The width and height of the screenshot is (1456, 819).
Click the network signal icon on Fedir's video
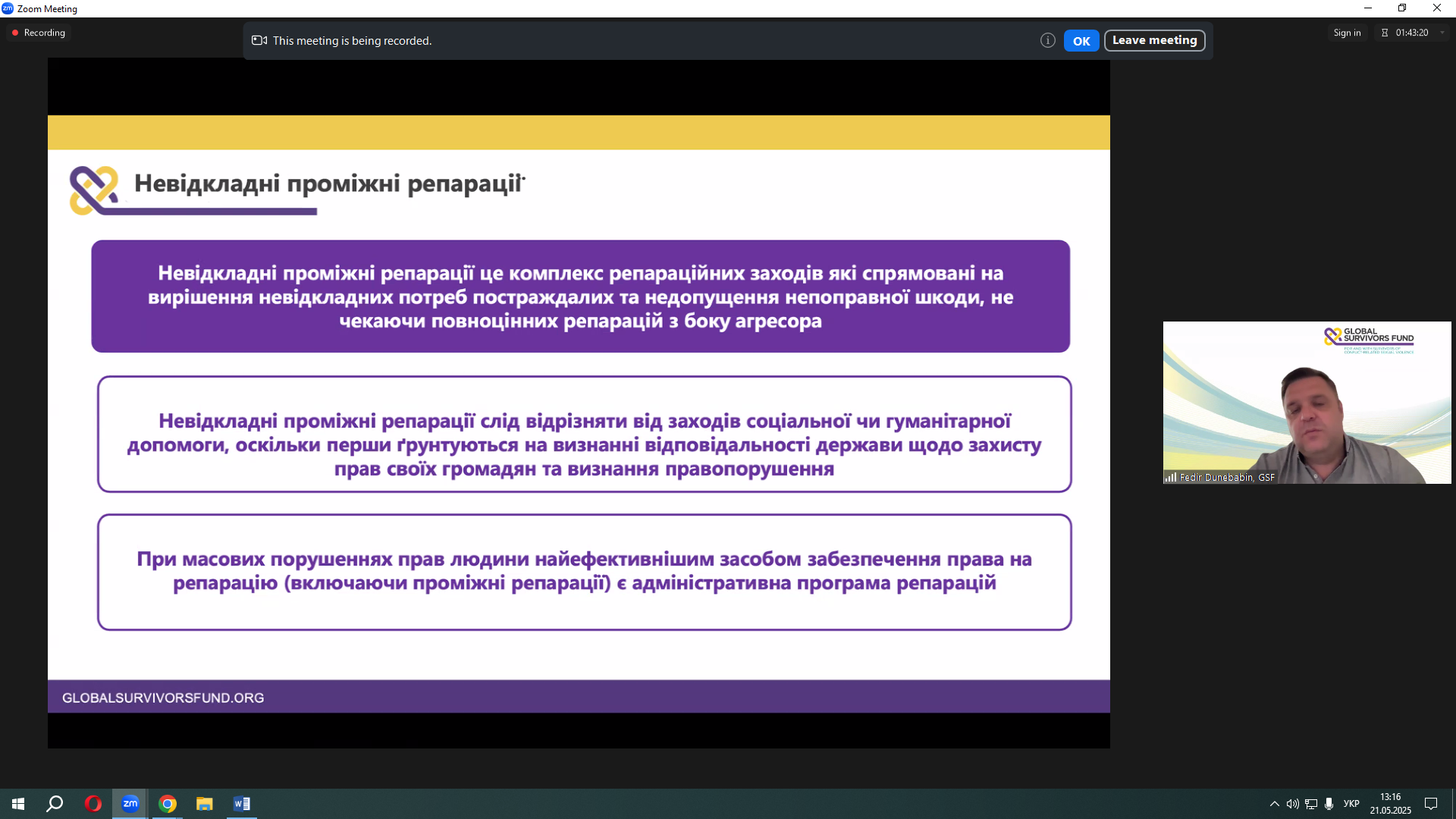[1171, 478]
